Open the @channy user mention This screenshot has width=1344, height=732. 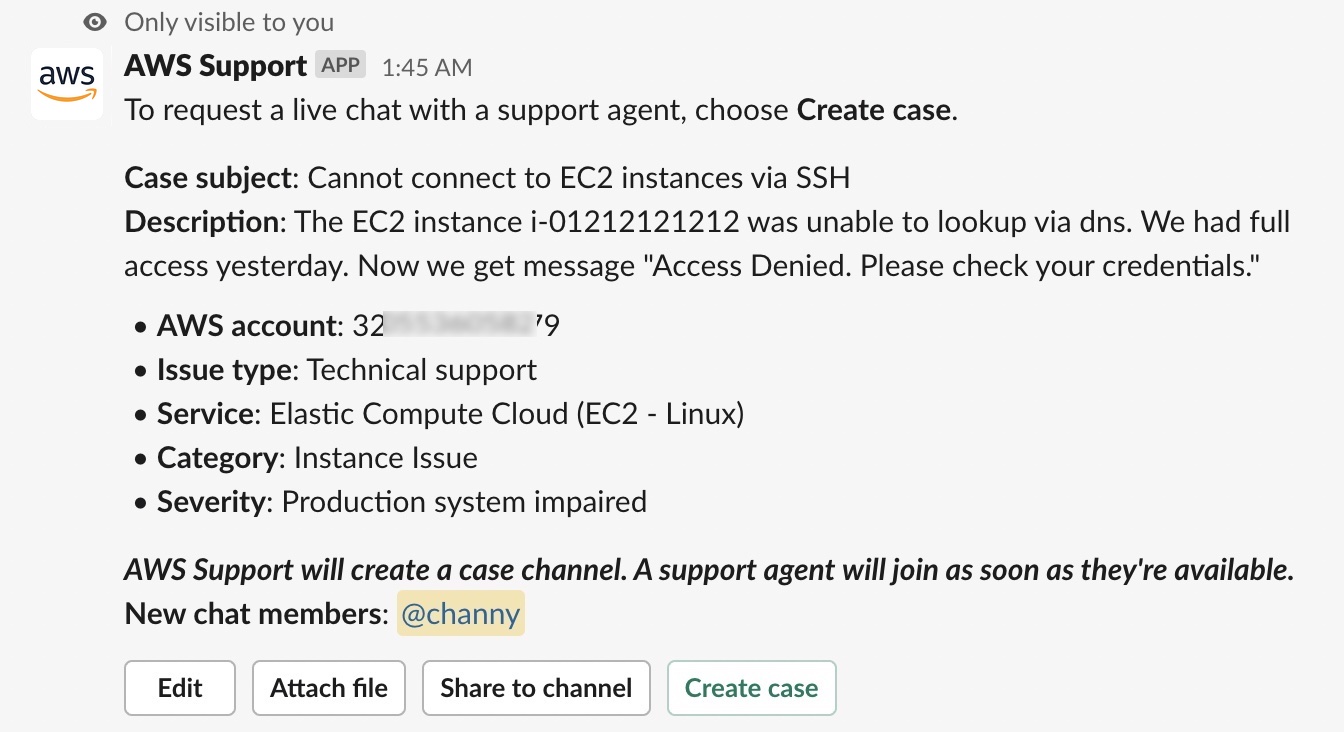(x=460, y=614)
